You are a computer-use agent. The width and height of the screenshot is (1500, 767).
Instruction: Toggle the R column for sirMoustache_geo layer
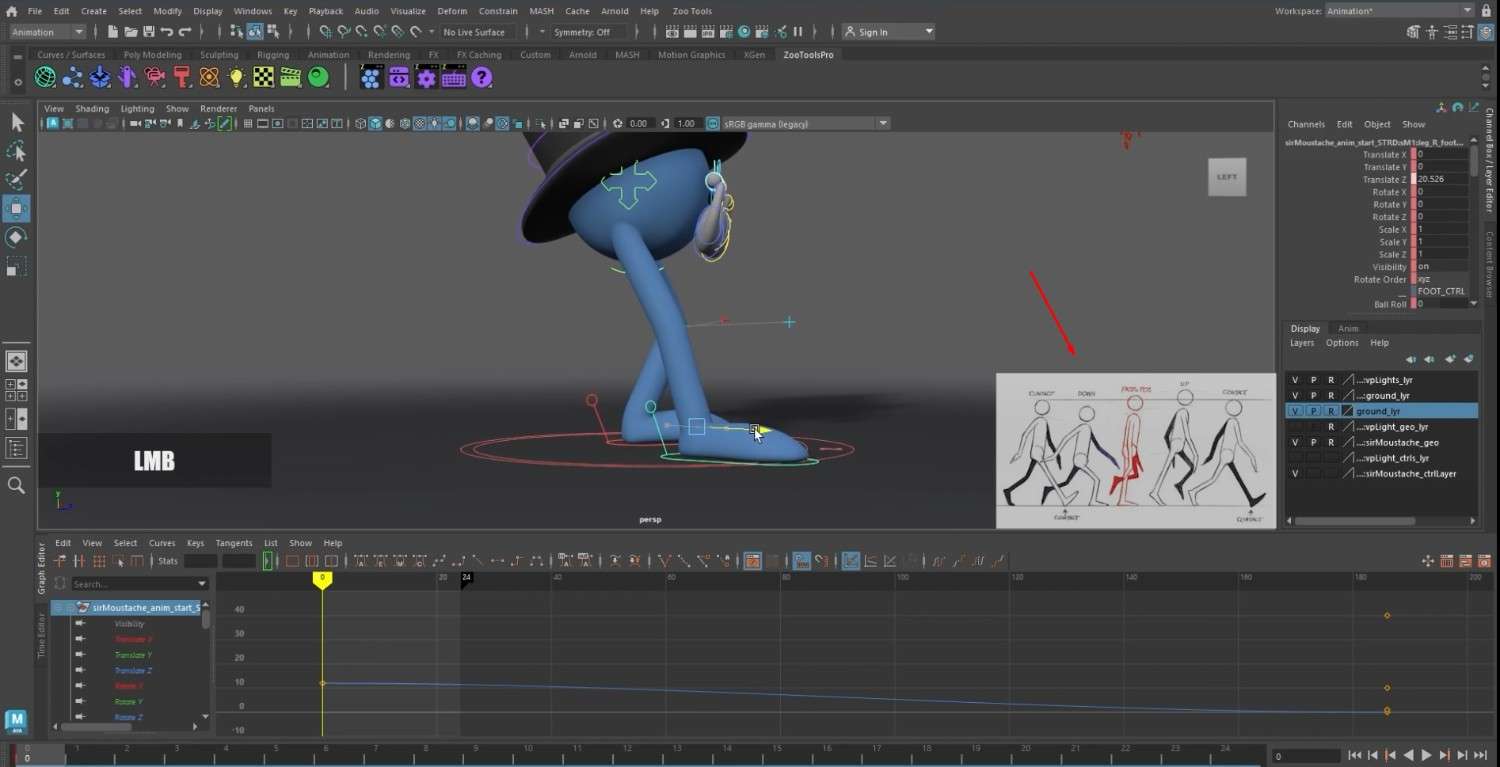pyautogui.click(x=1331, y=442)
